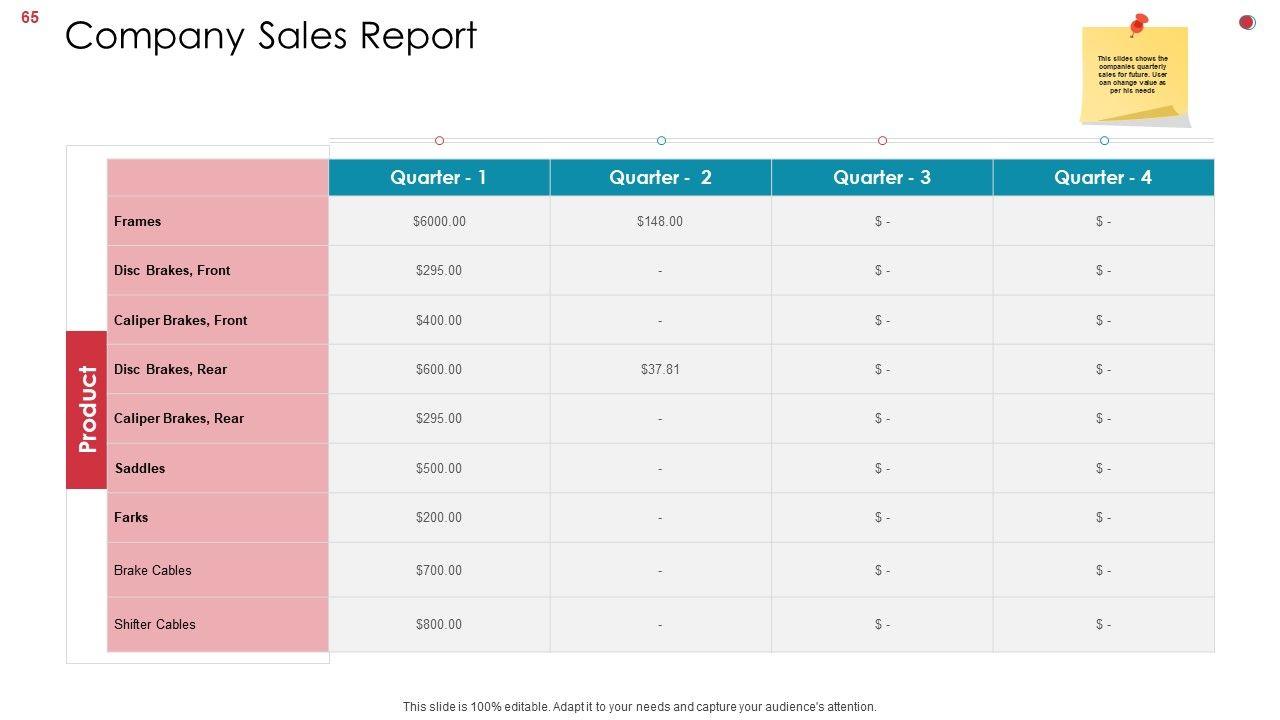Select the yellow sticky note
This screenshot has width=1280, height=720.
pyautogui.click(x=1134, y=76)
